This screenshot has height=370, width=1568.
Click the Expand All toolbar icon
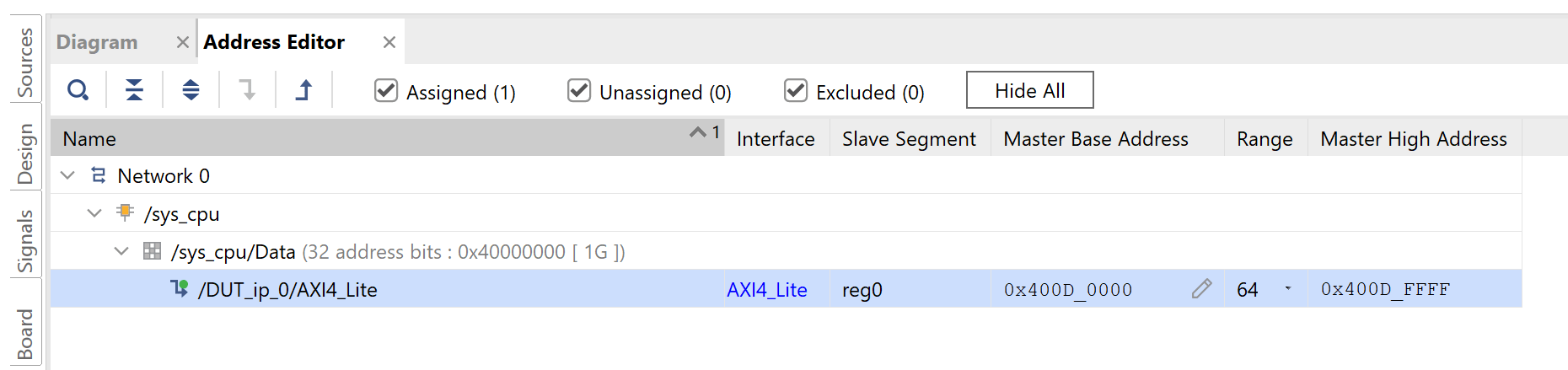coord(191,90)
